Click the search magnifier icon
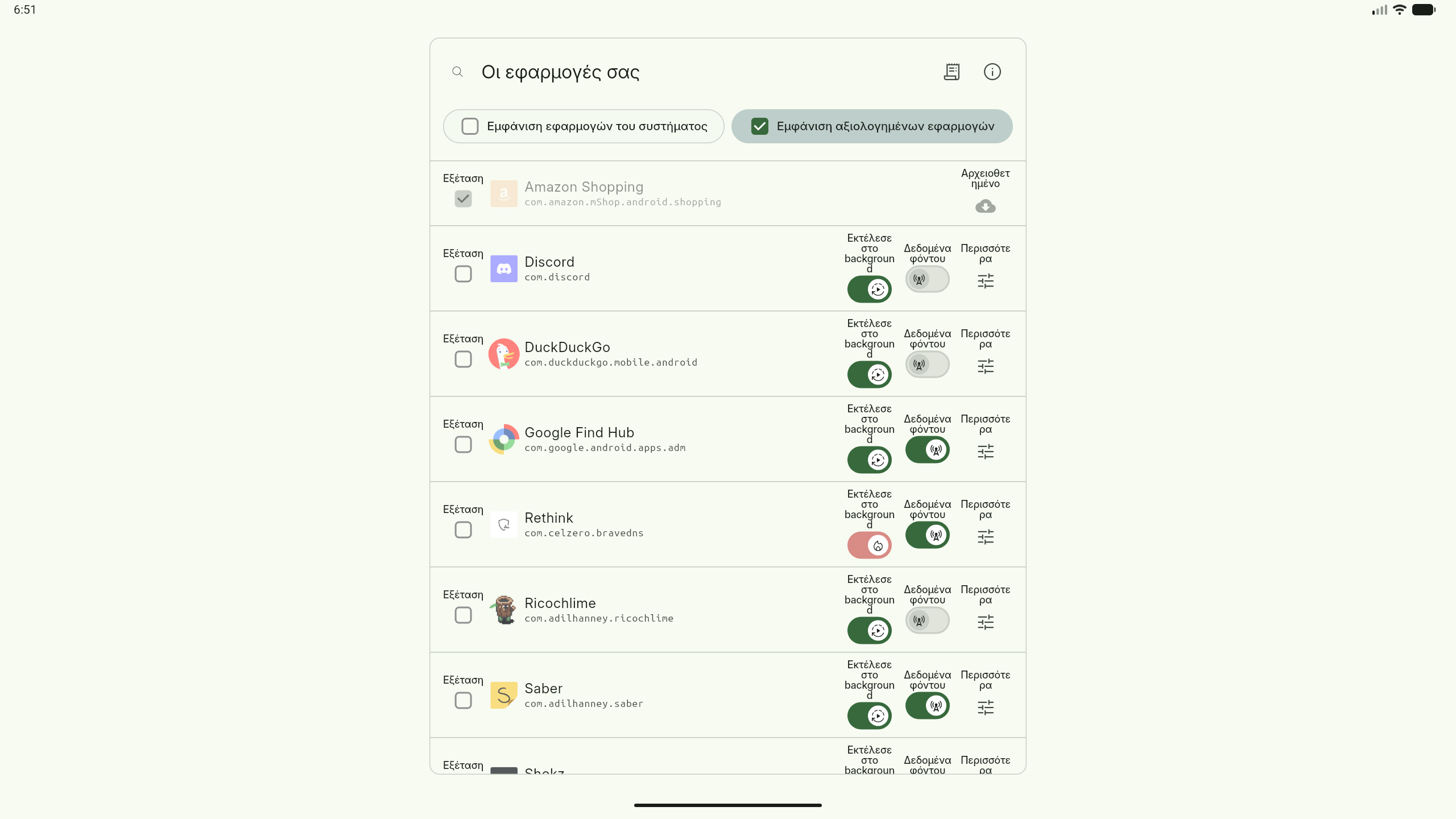This screenshot has height=819, width=1456. pos(457,72)
